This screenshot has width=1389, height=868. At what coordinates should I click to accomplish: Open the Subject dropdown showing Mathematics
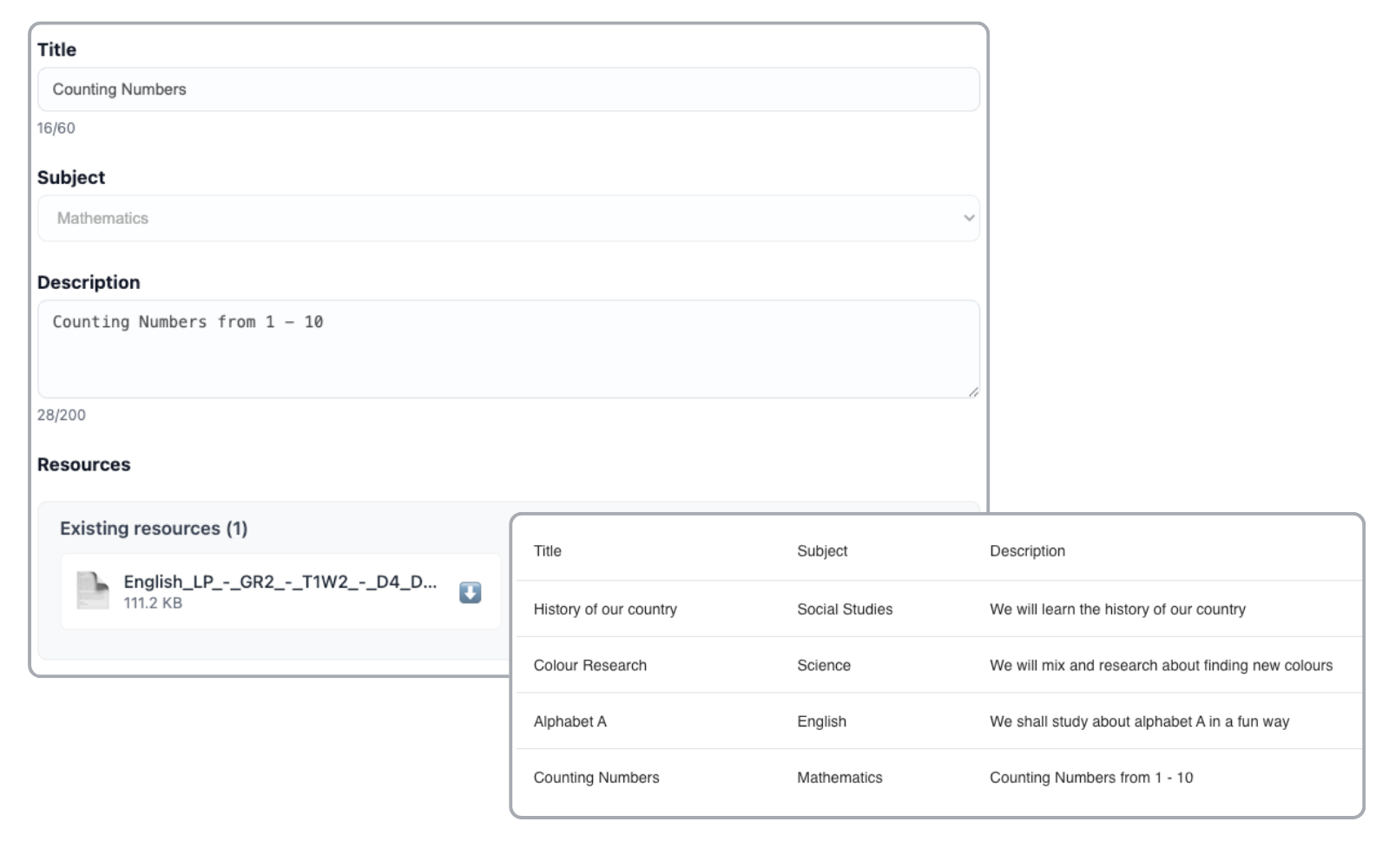[509, 219]
